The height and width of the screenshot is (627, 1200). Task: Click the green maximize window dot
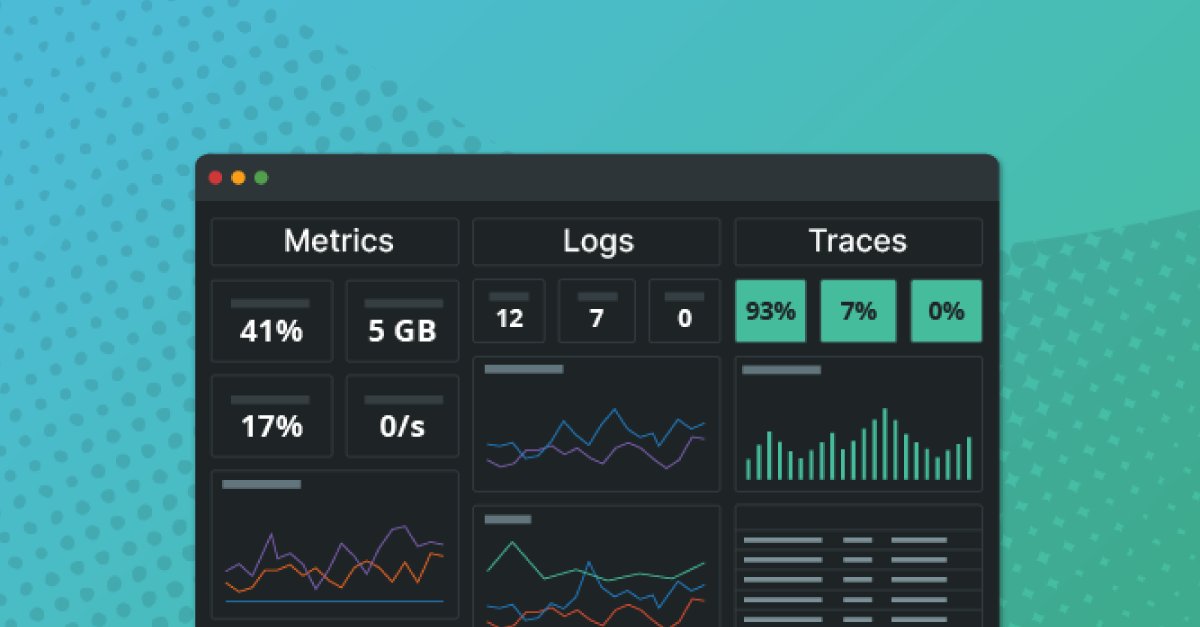tap(261, 178)
